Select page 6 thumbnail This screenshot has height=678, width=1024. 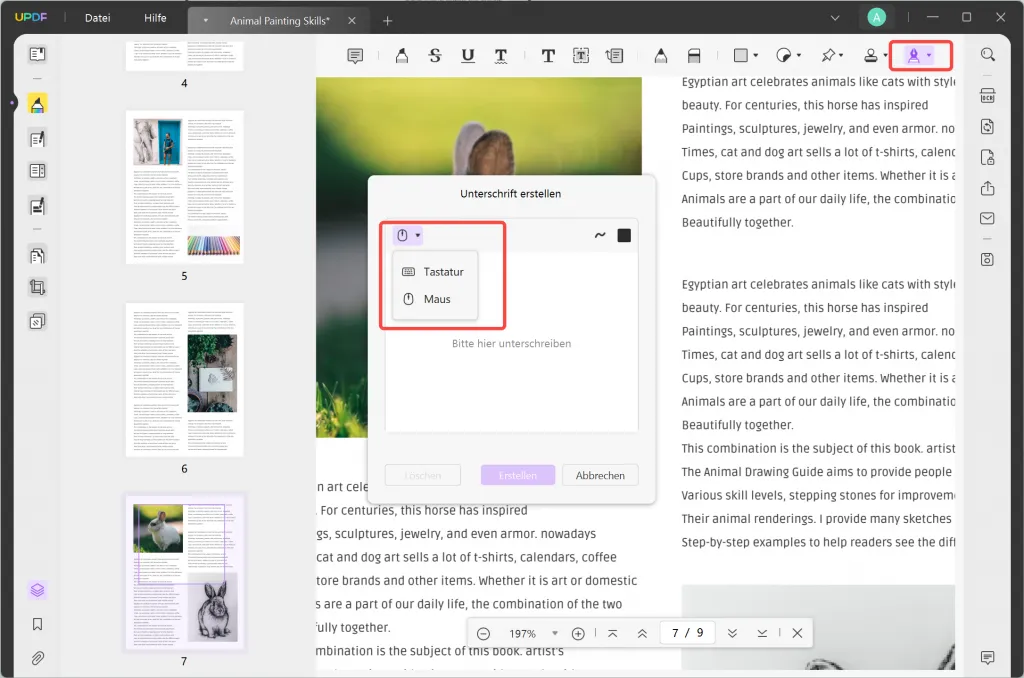pyautogui.click(x=185, y=379)
